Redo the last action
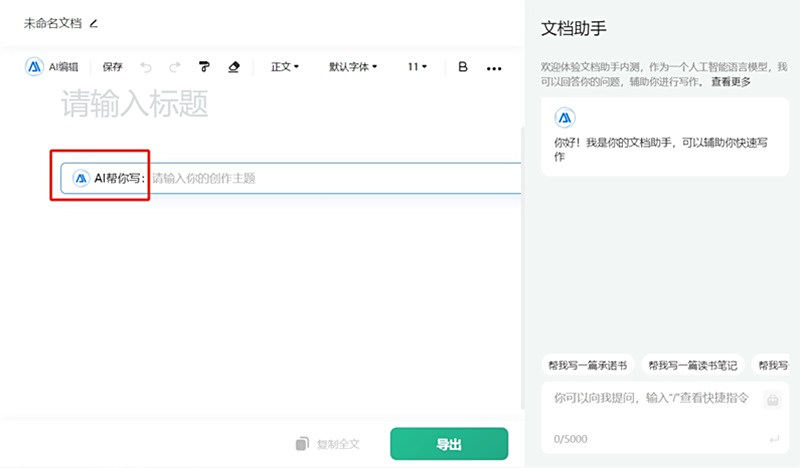Viewport: 800px width, 468px height. tap(175, 67)
